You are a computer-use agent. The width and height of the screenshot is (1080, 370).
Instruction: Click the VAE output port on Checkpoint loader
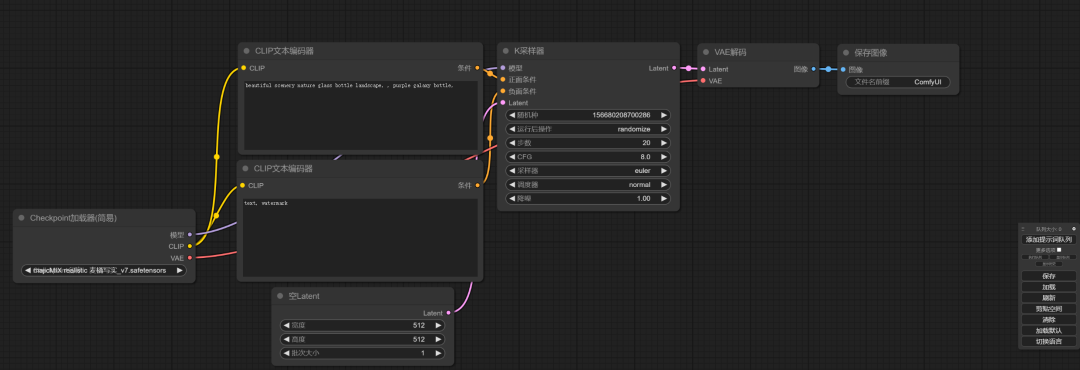point(189,258)
